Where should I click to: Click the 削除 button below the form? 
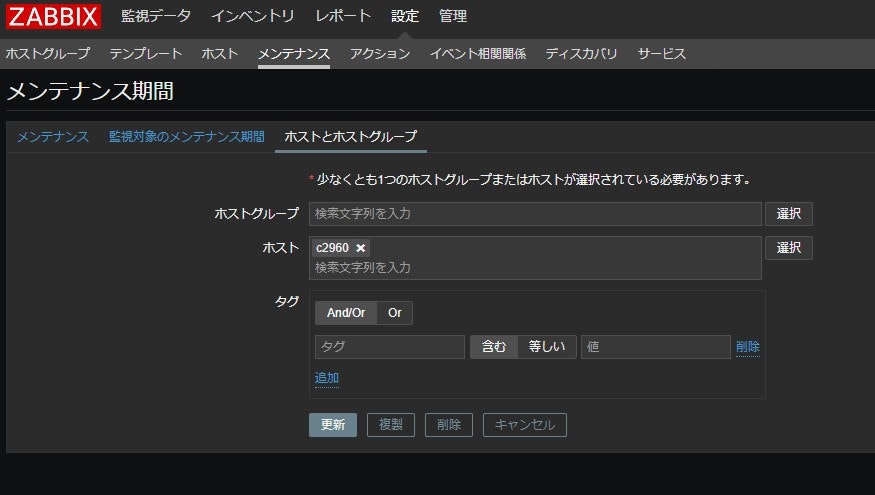click(449, 425)
